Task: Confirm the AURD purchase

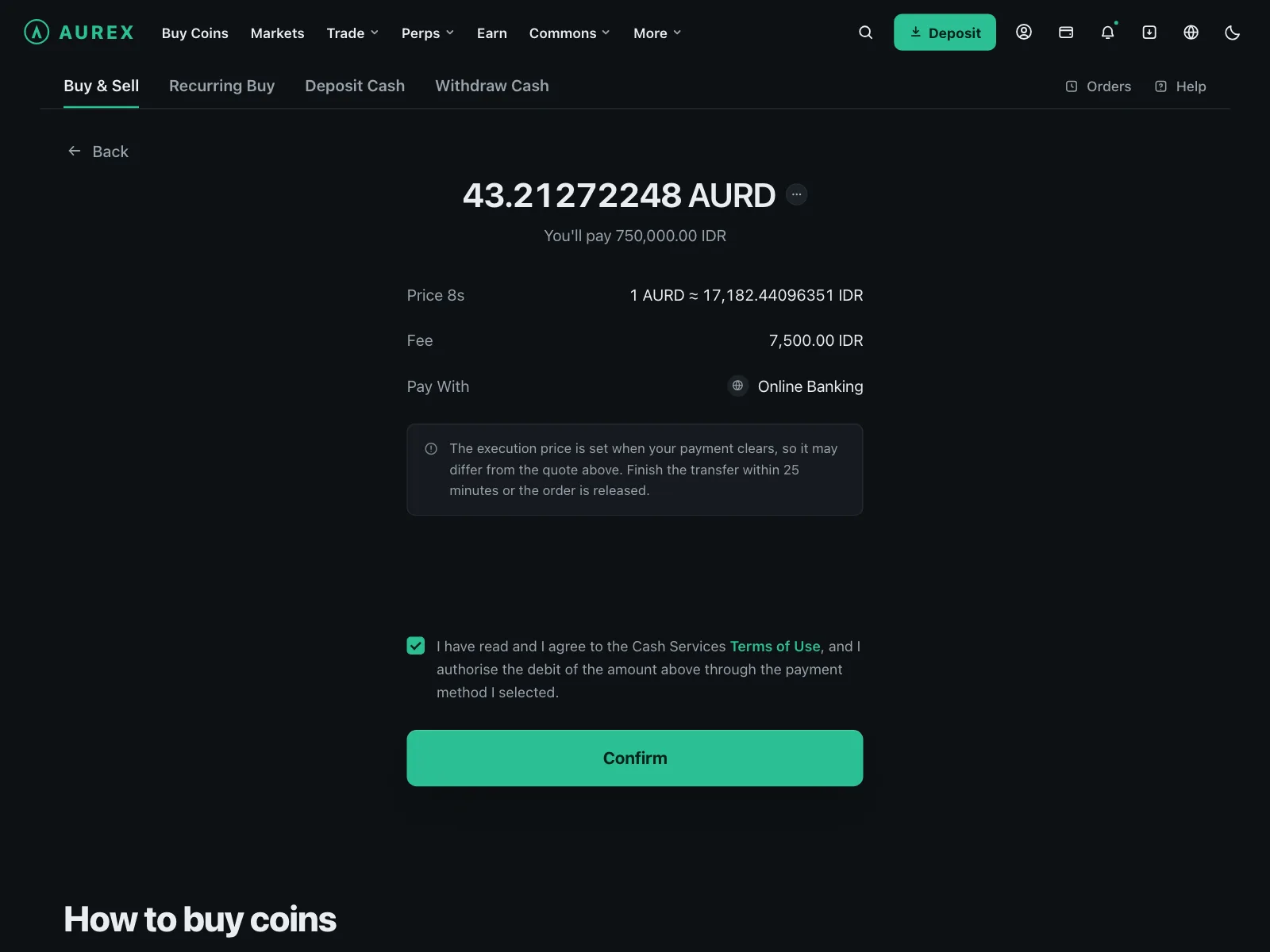Action: [635, 758]
